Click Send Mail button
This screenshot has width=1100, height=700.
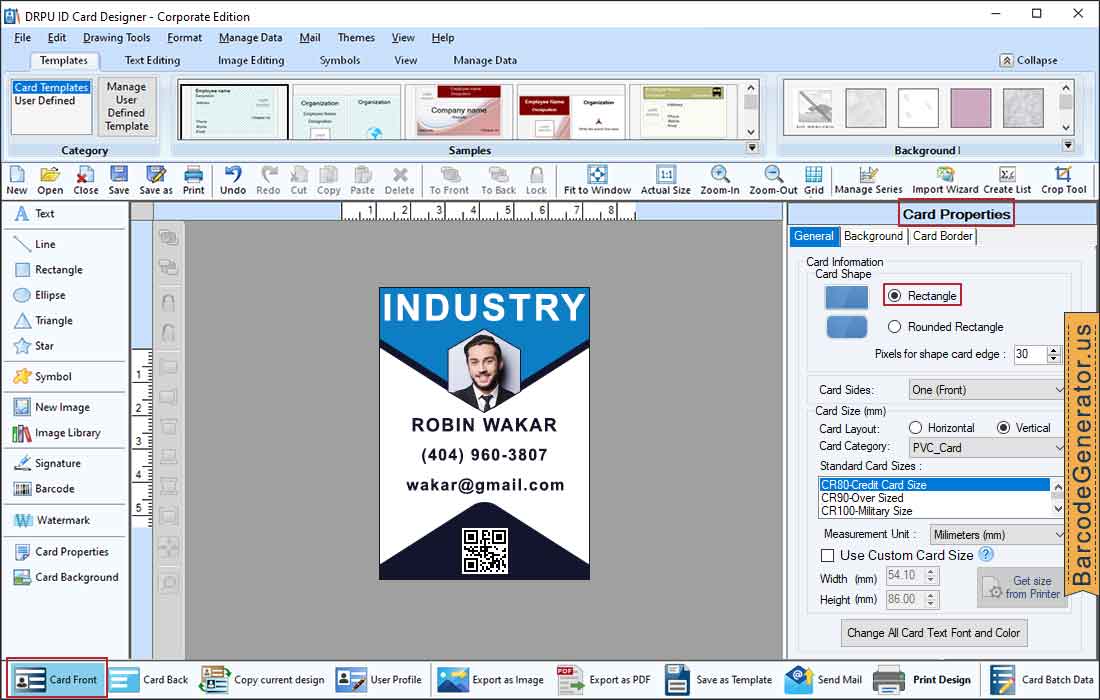point(824,680)
